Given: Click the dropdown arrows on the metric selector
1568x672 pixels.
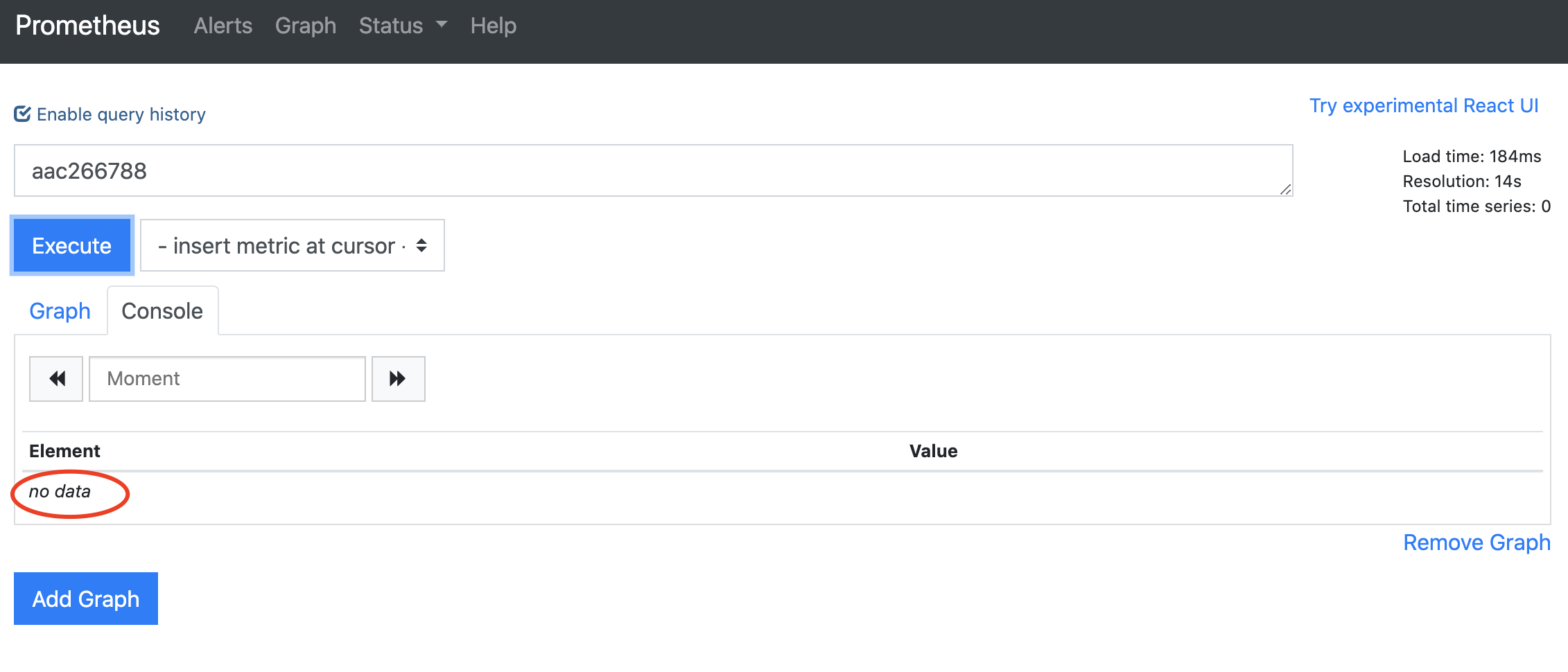Looking at the screenshot, I should click(x=421, y=245).
